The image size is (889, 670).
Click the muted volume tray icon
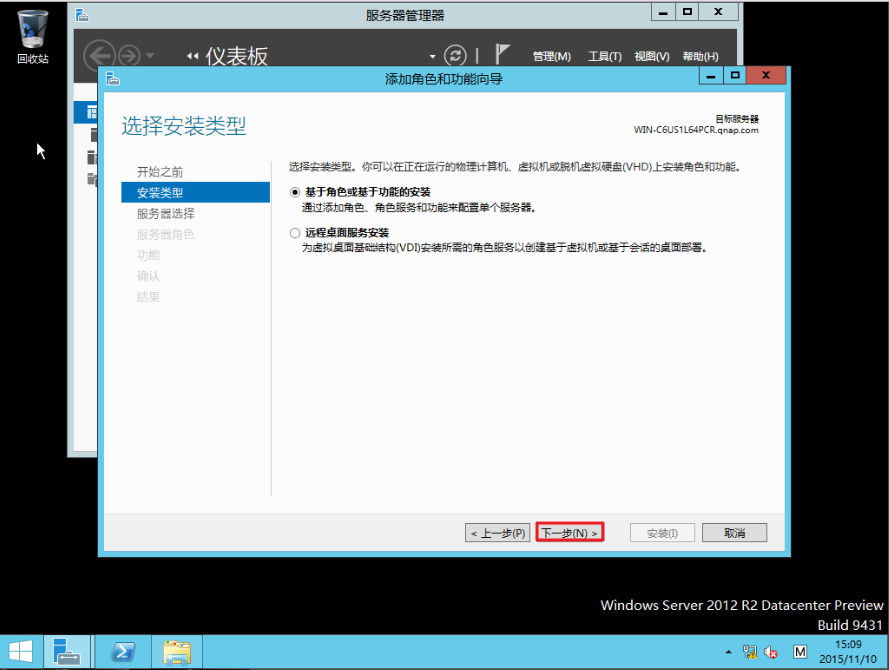(x=771, y=652)
